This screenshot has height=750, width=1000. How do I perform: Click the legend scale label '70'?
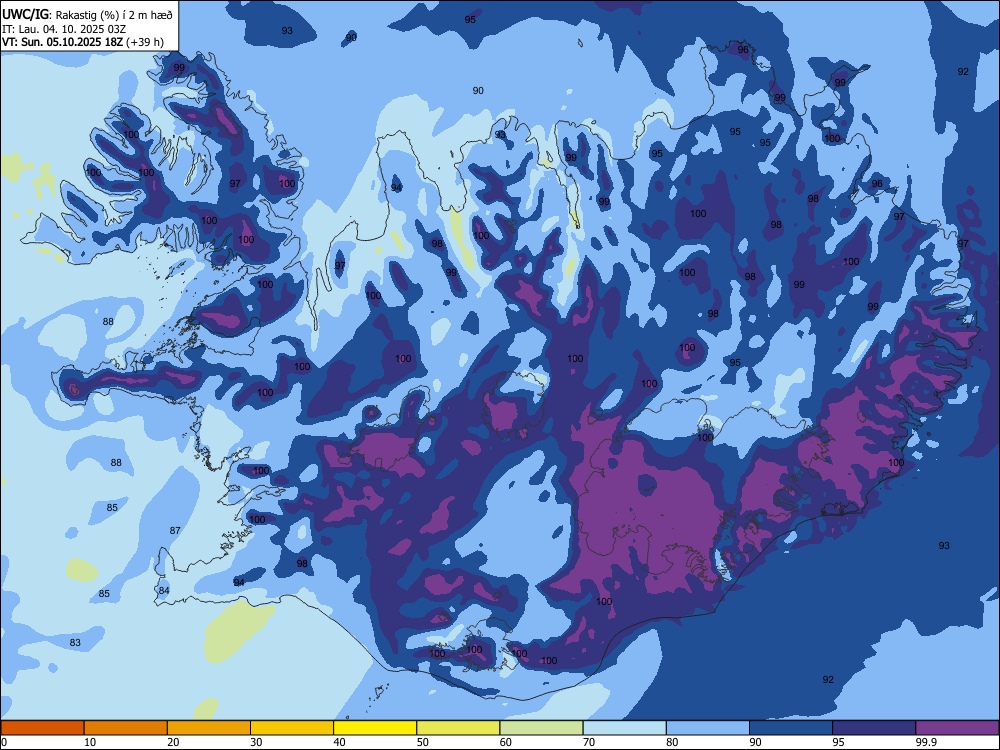coord(589,742)
